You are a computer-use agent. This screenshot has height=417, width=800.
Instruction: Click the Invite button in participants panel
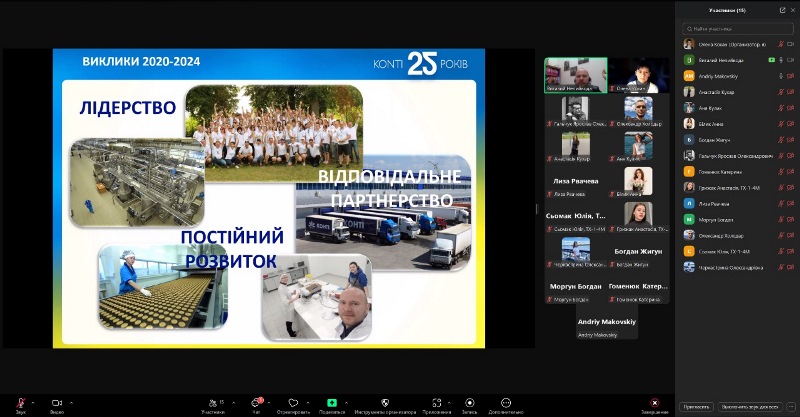click(x=695, y=407)
